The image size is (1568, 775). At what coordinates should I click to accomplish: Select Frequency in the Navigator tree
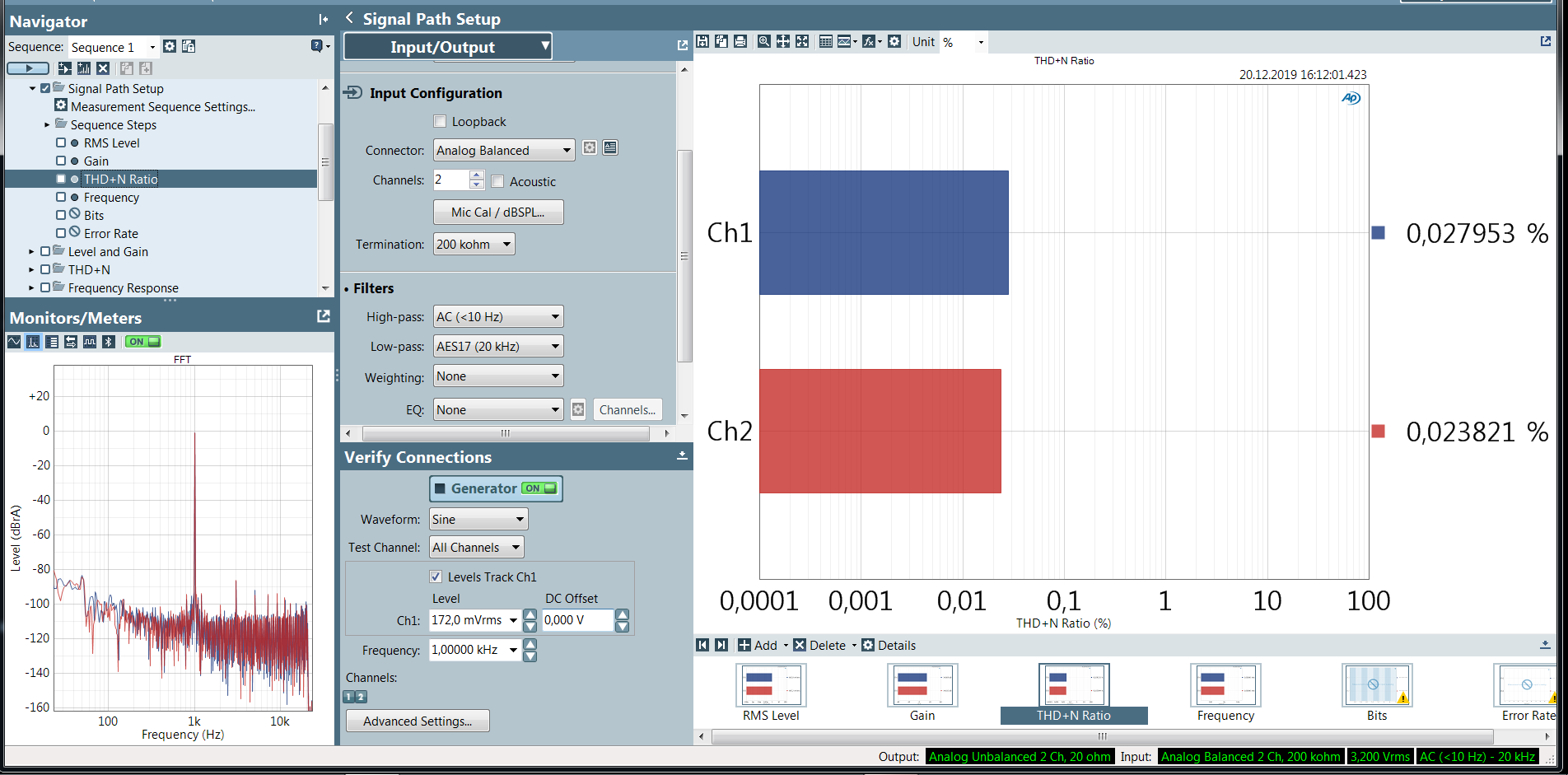coord(111,198)
